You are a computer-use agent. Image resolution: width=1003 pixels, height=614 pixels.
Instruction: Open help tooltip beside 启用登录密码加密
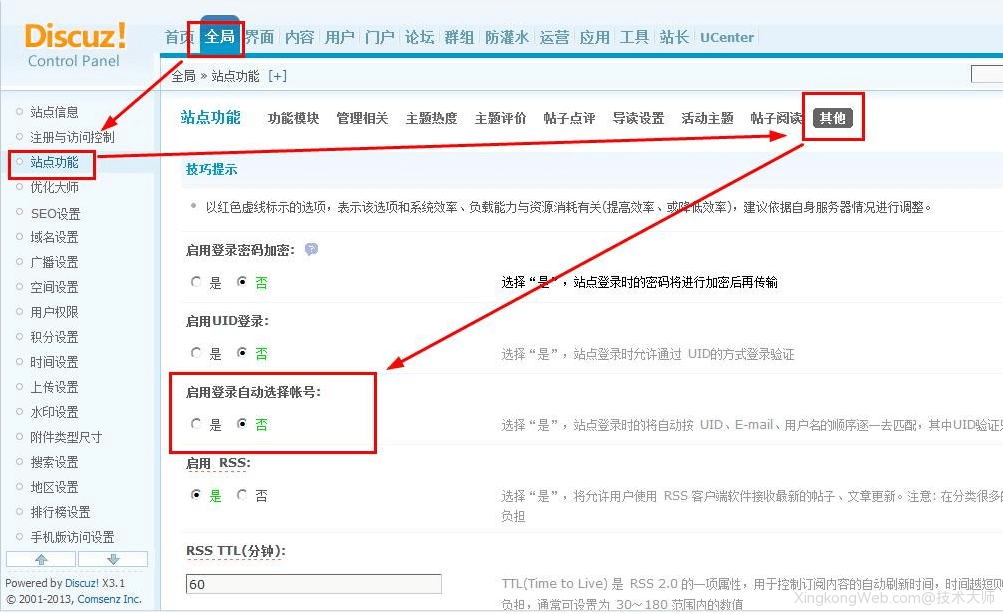point(311,249)
